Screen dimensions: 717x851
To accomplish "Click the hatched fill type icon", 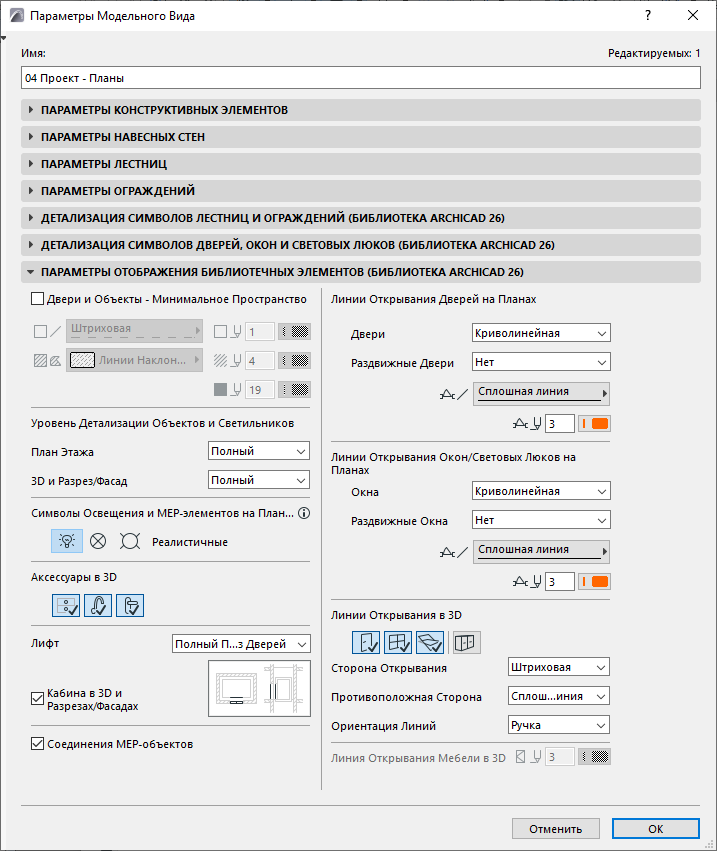I will click(47, 360).
